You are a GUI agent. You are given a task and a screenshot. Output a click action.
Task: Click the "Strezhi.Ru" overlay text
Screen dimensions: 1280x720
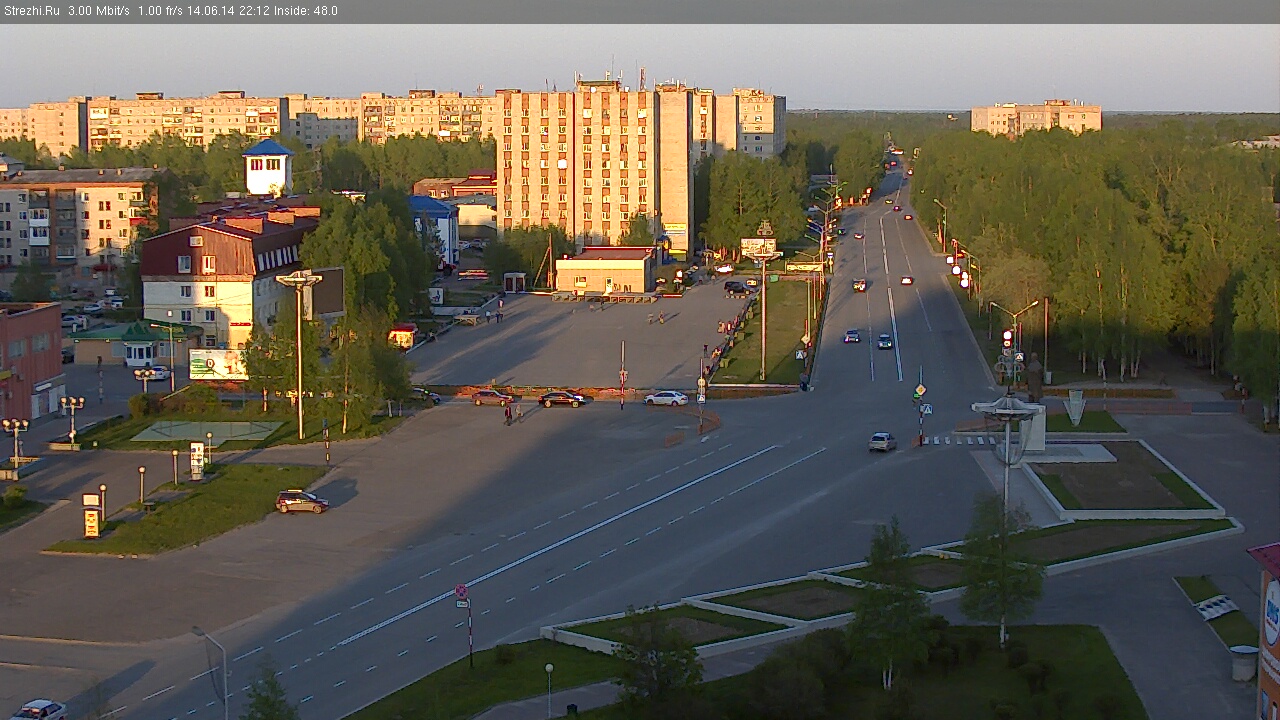[x=31, y=11]
